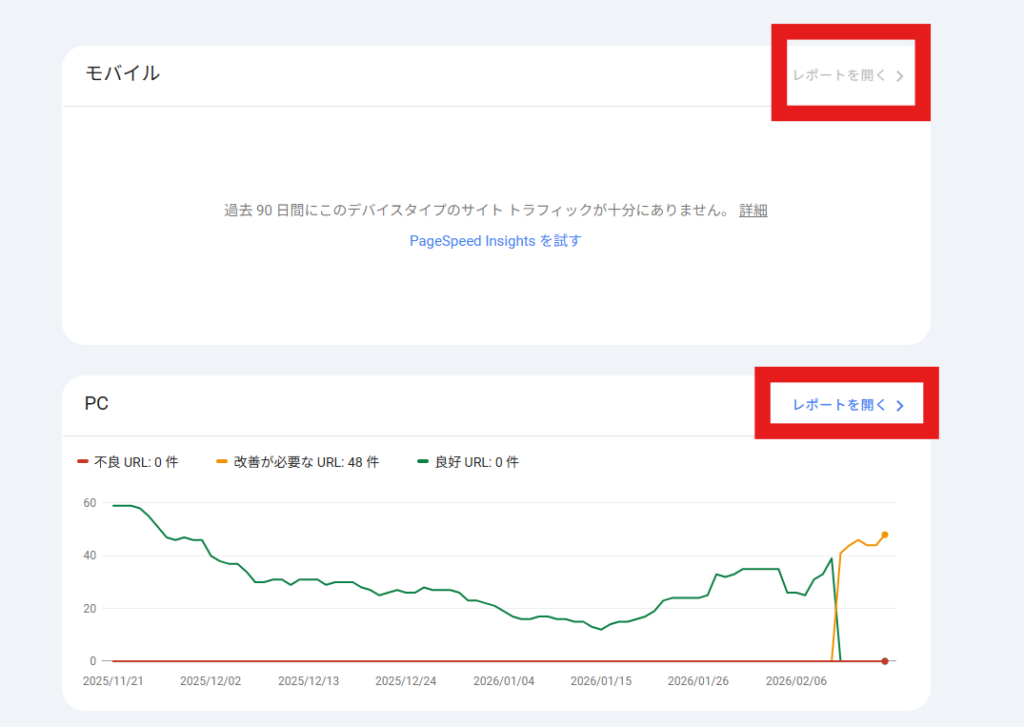This screenshot has height=727, width=1024.
Task: Open the 詳細 link
Action: pyautogui.click(x=753, y=210)
